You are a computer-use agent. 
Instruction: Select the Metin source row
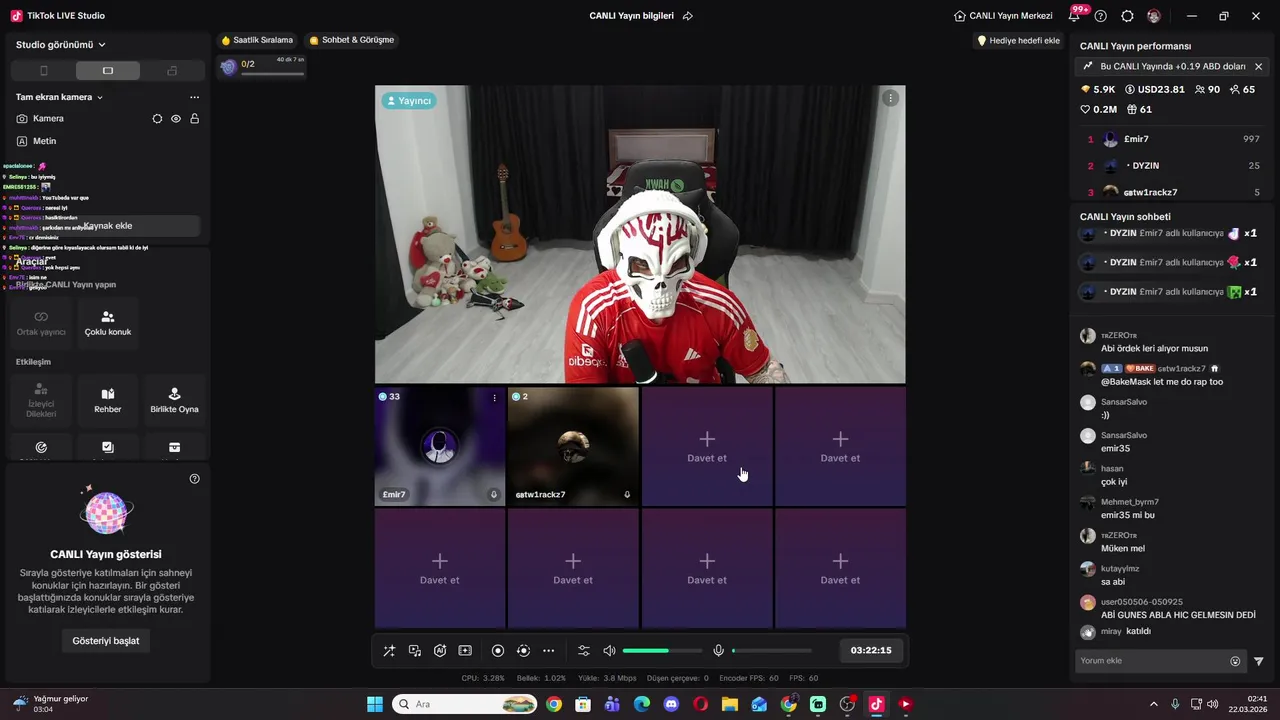(x=107, y=141)
